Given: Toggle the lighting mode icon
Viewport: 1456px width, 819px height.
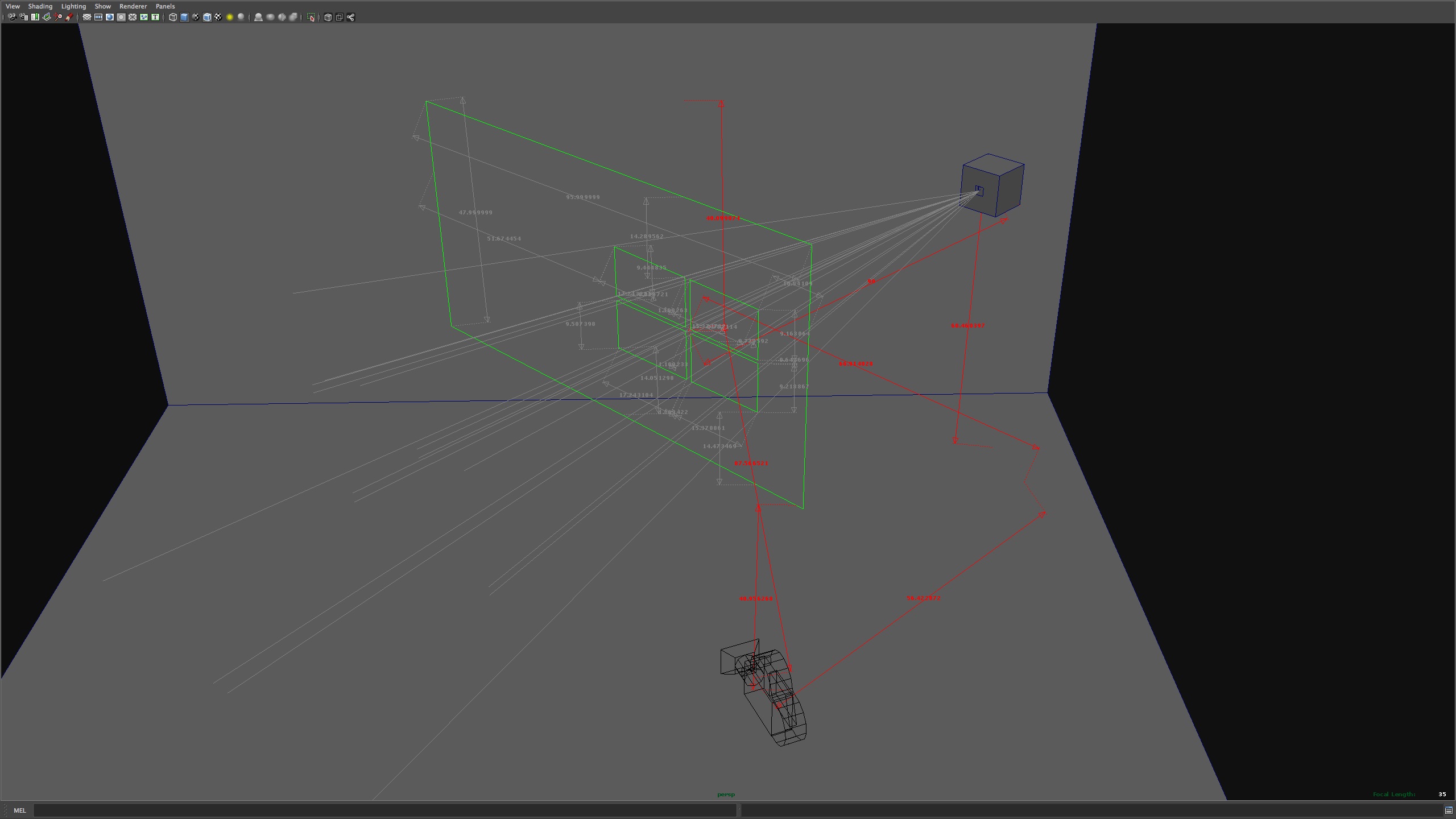Looking at the screenshot, I should pyautogui.click(x=229, y=17).
